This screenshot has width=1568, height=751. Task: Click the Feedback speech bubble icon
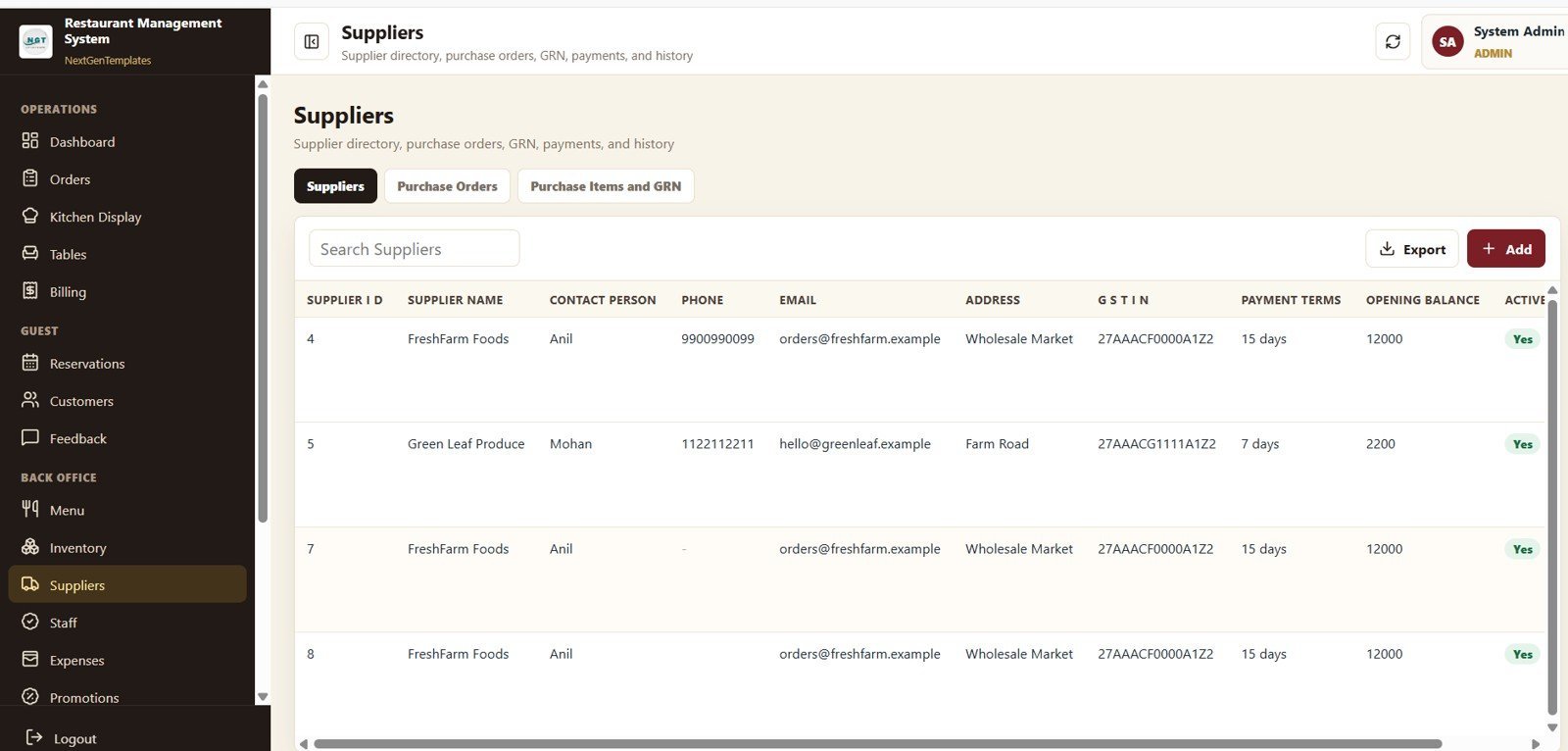(30, 438)
